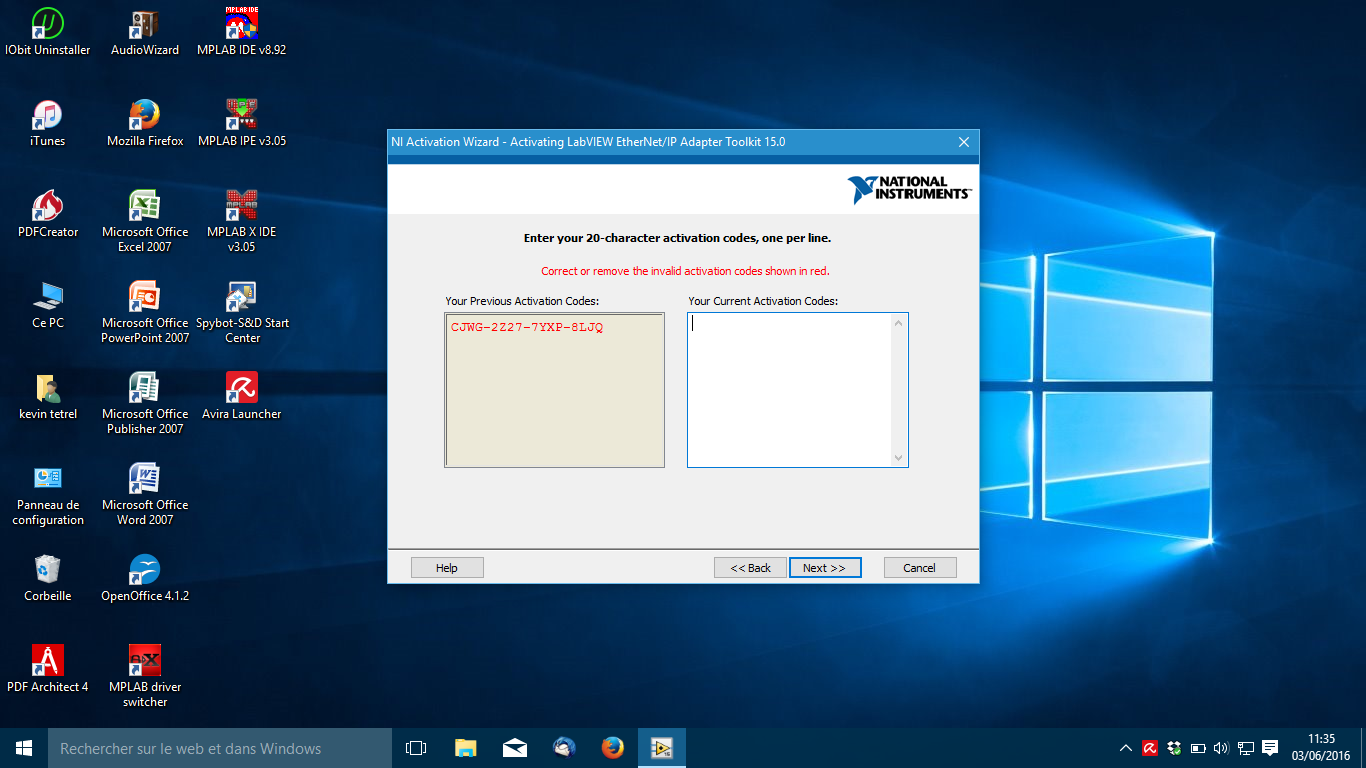Open the Windows Start menu
The image size is (1366, 768).
[24, 748]
